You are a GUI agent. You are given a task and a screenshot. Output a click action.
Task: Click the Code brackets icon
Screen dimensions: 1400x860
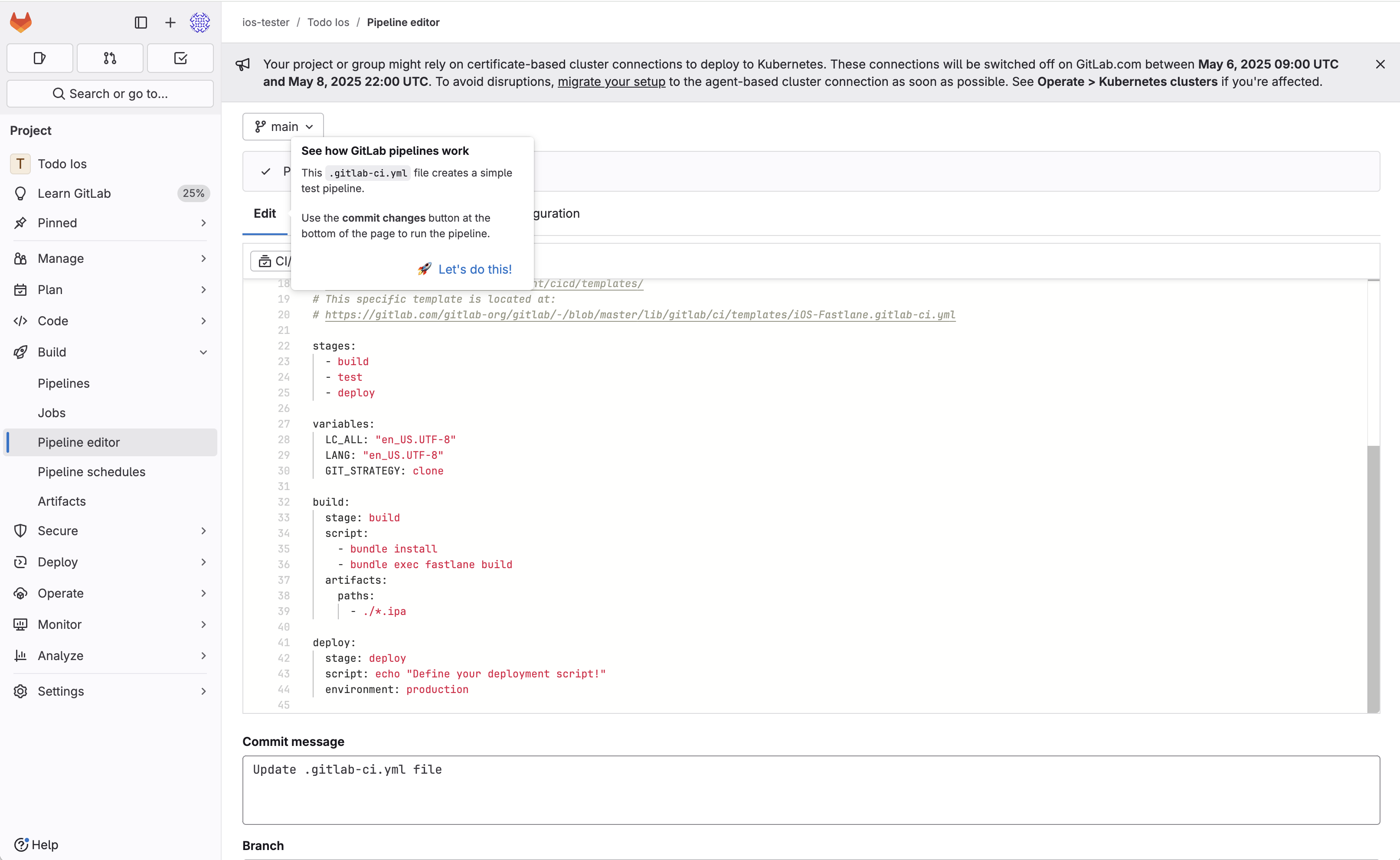point(20,321)
